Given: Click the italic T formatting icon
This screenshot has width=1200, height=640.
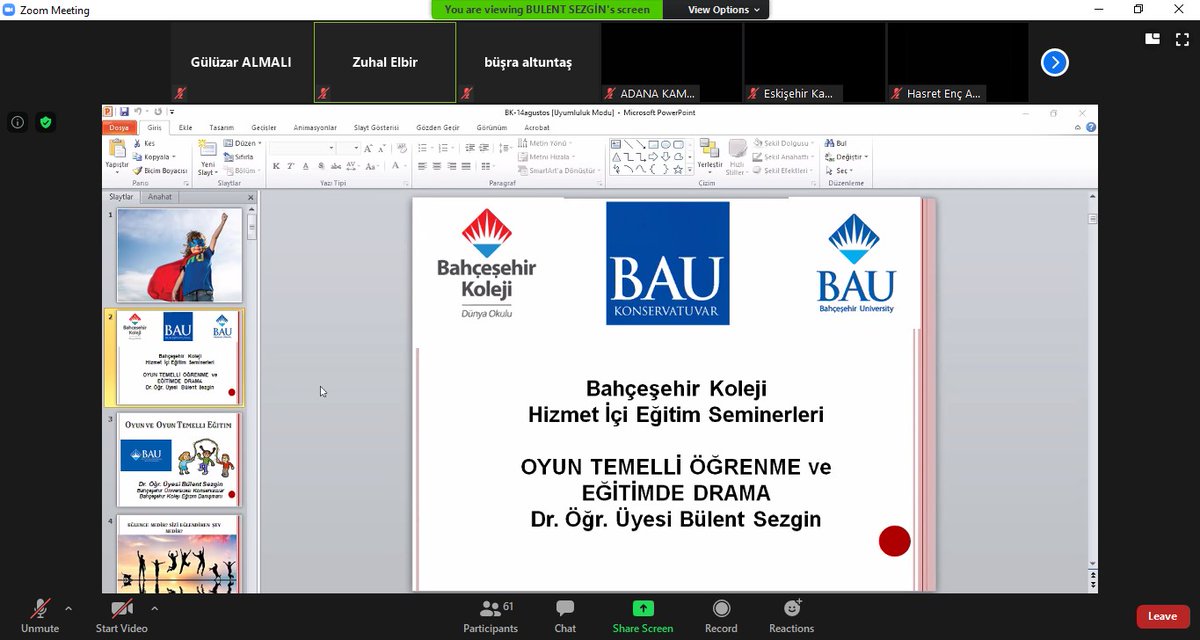Looking at the screenshot, I should pos(290,166).
